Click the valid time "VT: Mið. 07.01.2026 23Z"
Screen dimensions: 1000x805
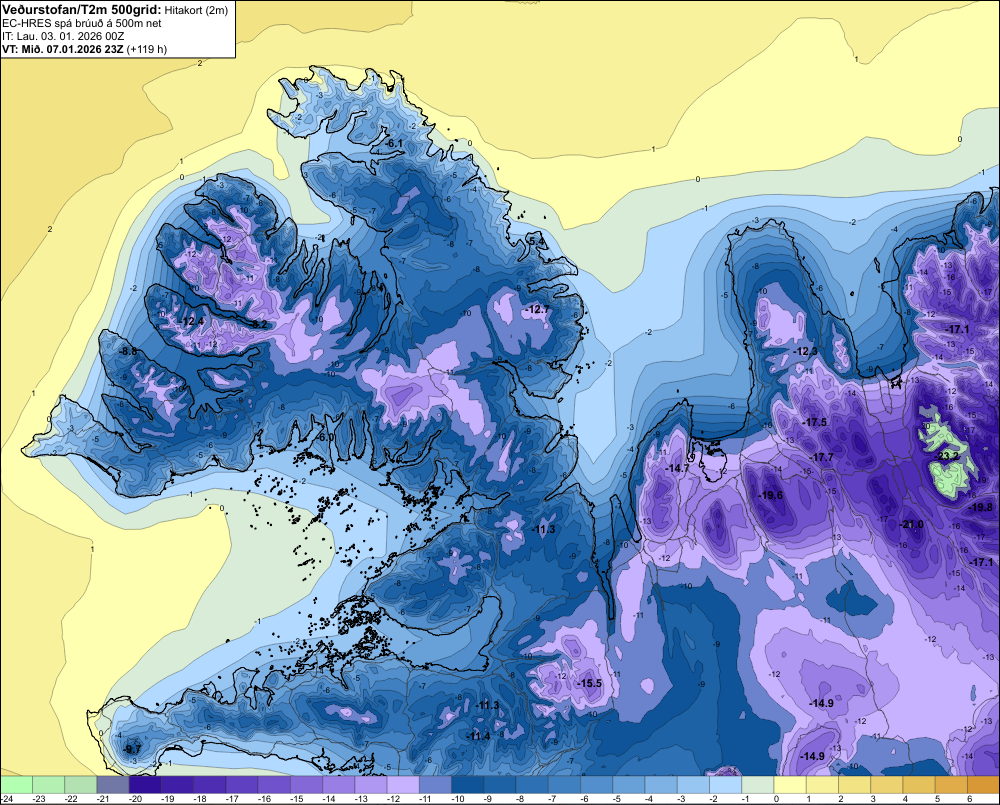[63, 49]
